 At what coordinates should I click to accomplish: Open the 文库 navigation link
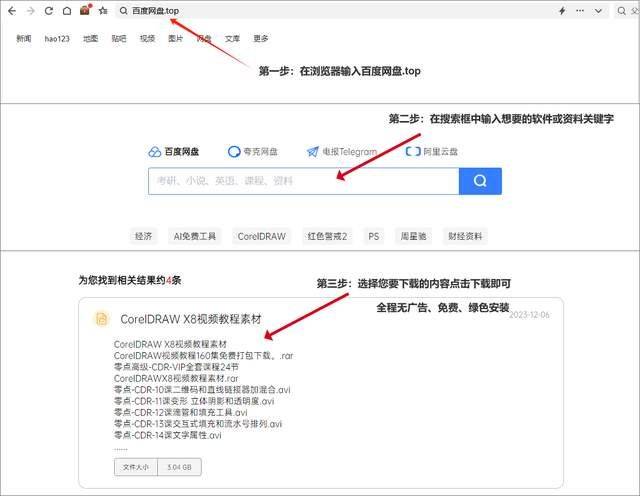pyautogui.click(x=232, y=38)
